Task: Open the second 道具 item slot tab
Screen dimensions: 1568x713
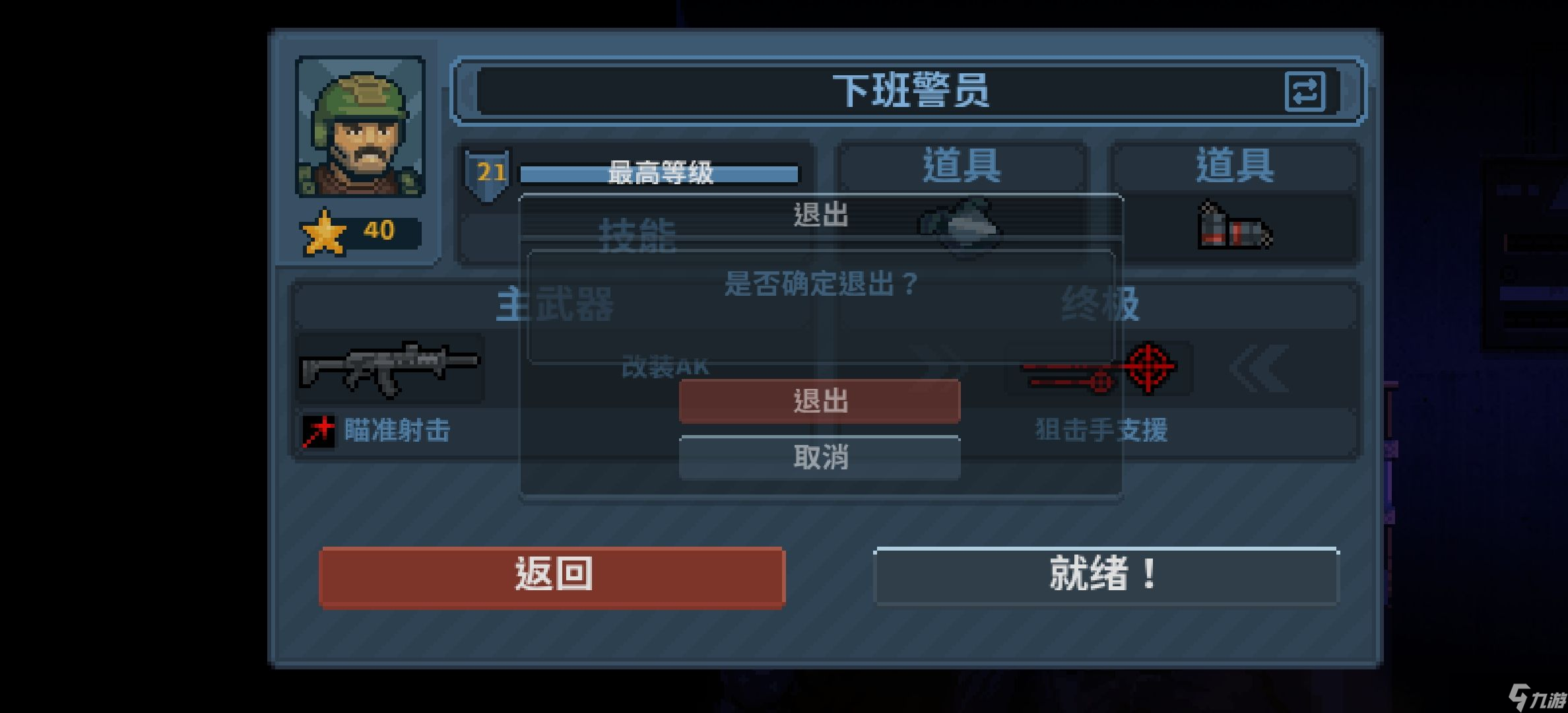Action: pyautogui.click(x=1235, y=165)
